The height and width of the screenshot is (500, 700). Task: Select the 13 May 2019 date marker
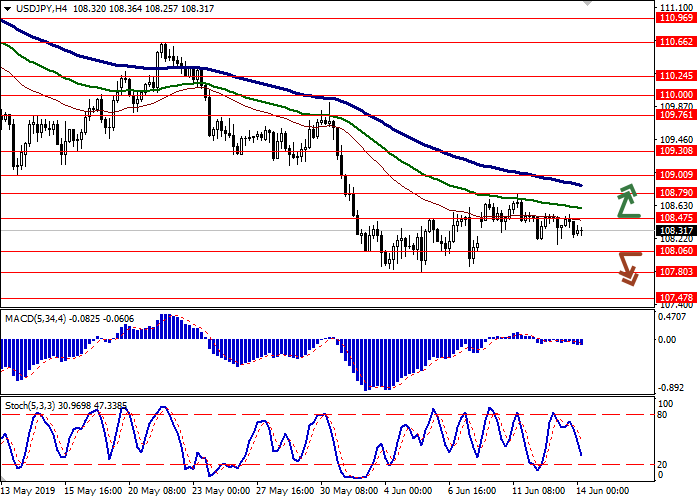(x=27, y=491)
